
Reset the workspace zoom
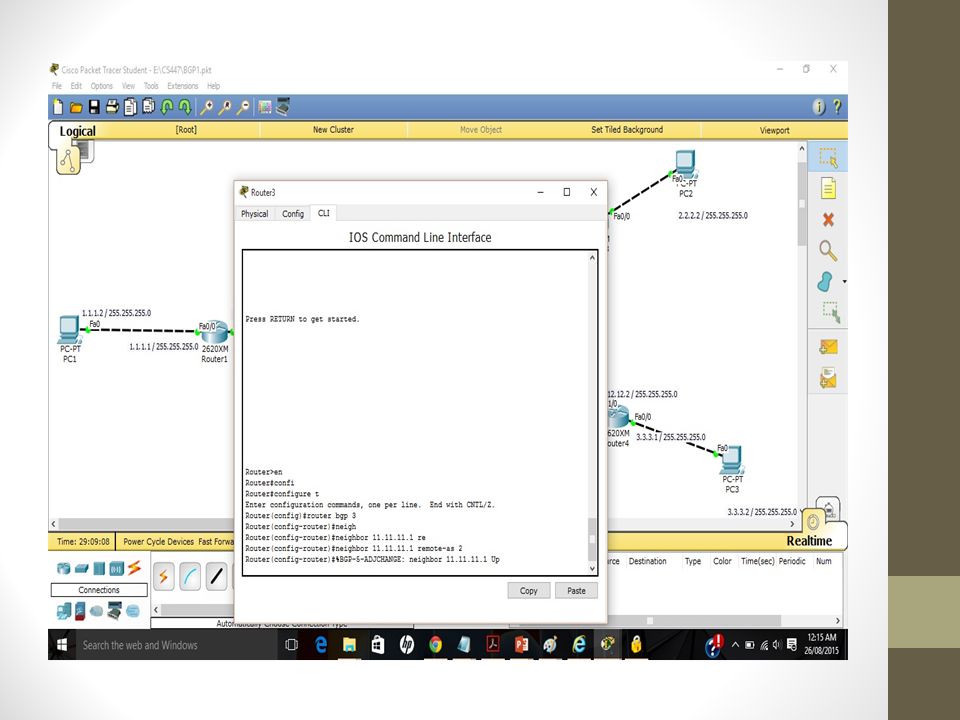(x=225, y=107)
